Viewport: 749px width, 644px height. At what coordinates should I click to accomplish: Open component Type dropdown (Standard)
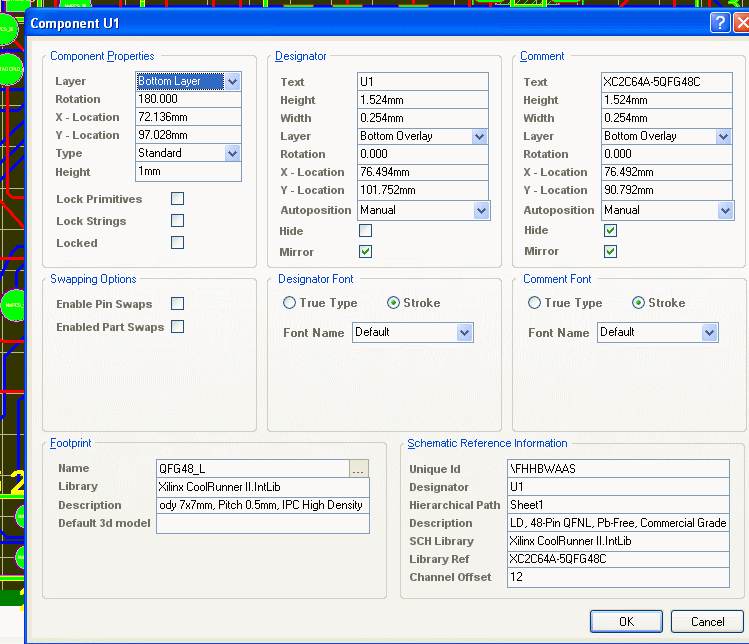click(233, 153)
